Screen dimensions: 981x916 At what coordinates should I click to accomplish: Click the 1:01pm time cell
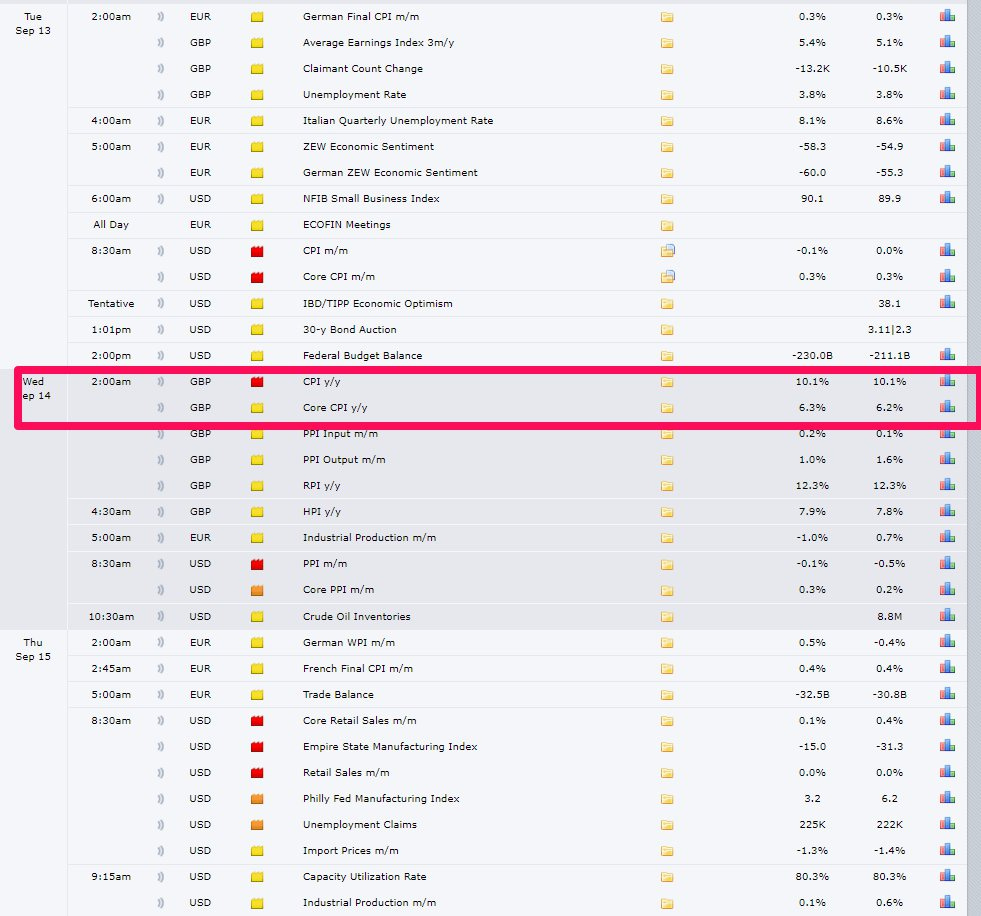tap(111, 329)
